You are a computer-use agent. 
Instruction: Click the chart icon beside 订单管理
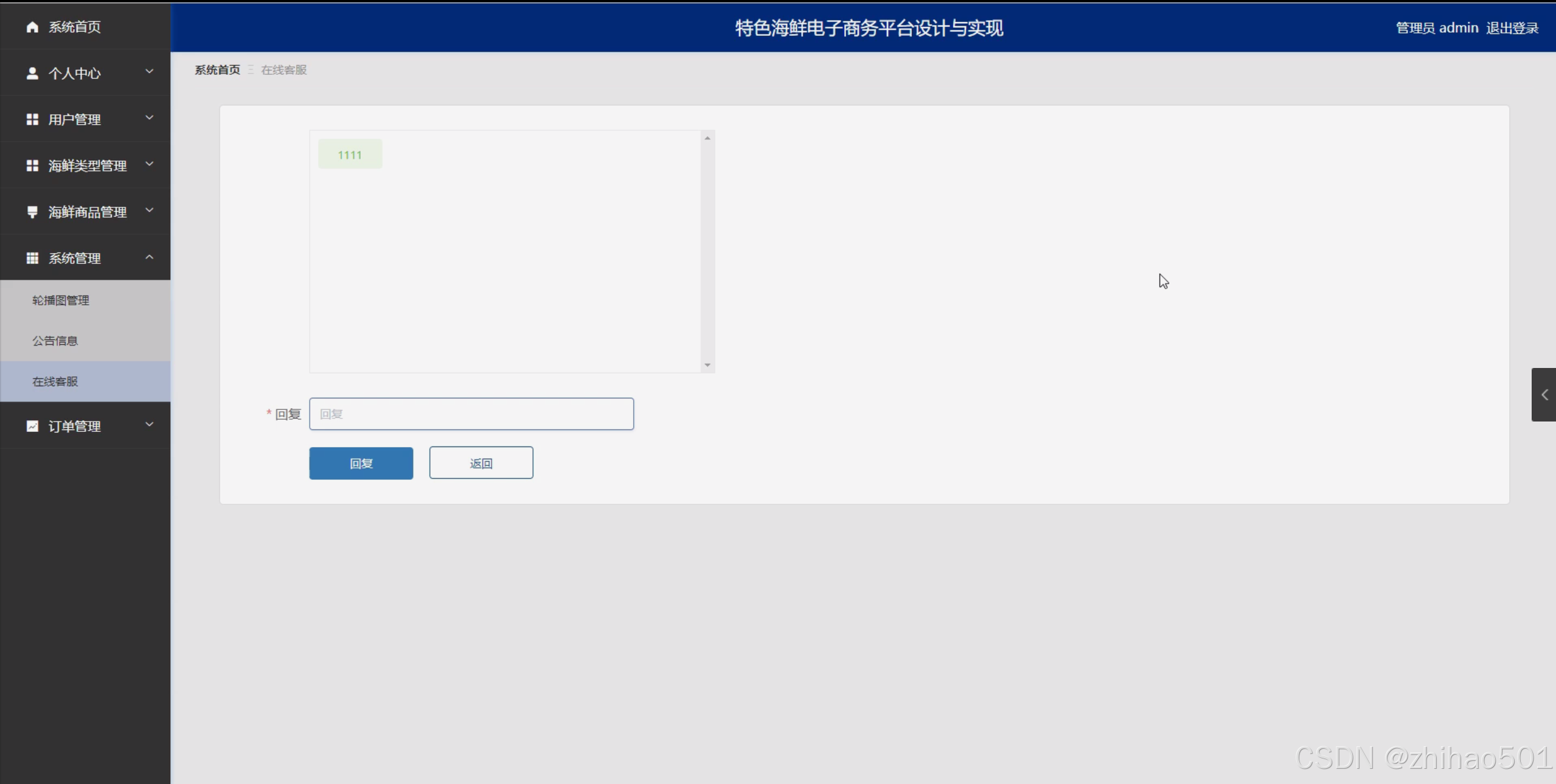coord(32,426)
